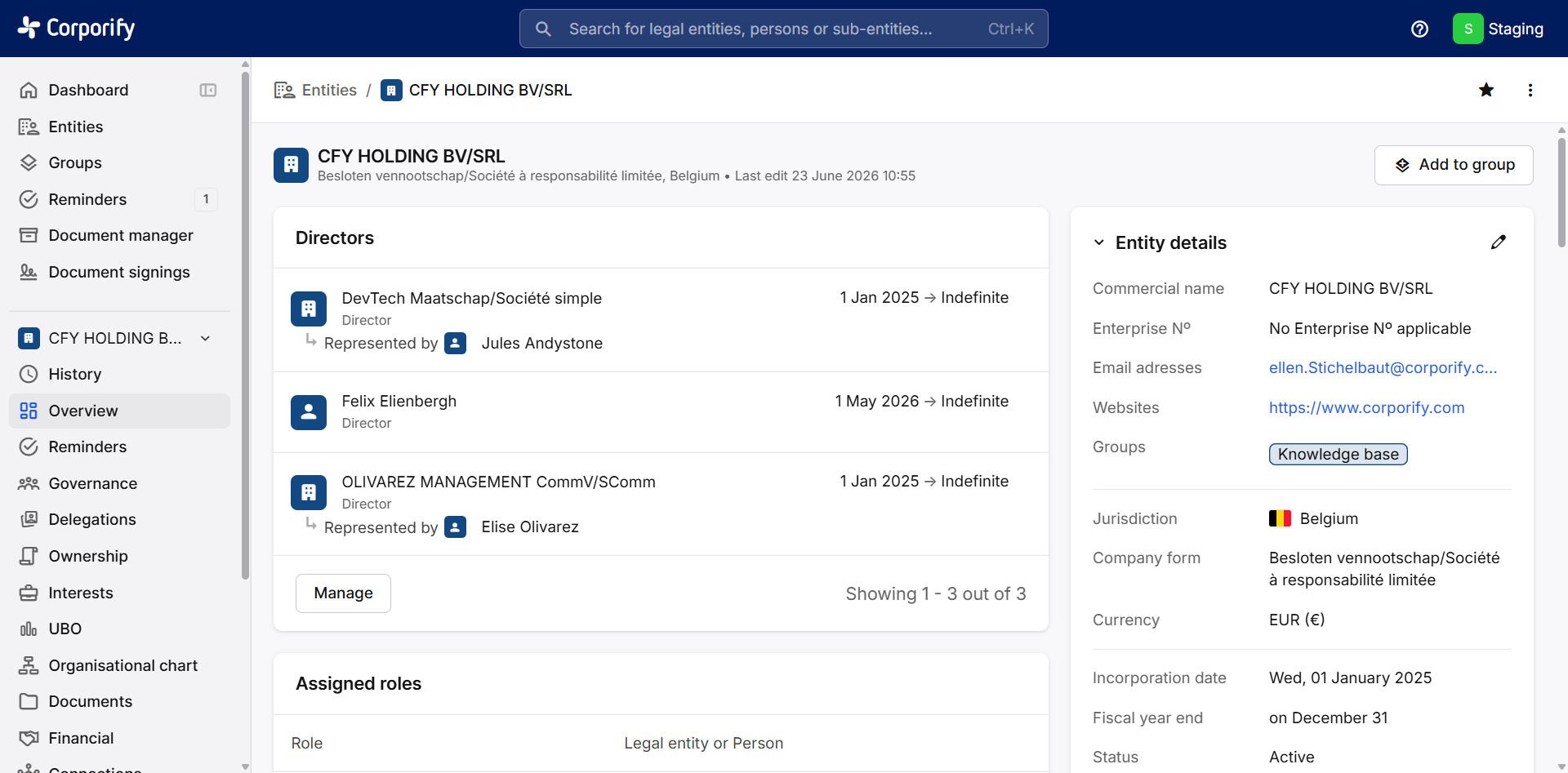The image size is (1568, 773).
Task: Expand the CFY HOLDING sidebar entity dropdown
Action: [x=206, y=338]
